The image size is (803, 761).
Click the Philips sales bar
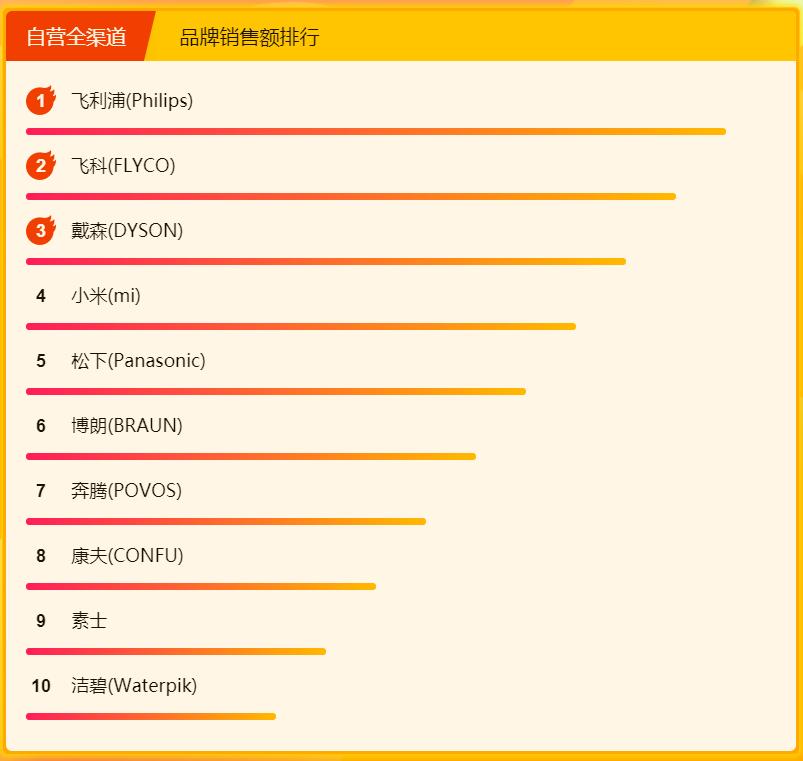point(376,131)
